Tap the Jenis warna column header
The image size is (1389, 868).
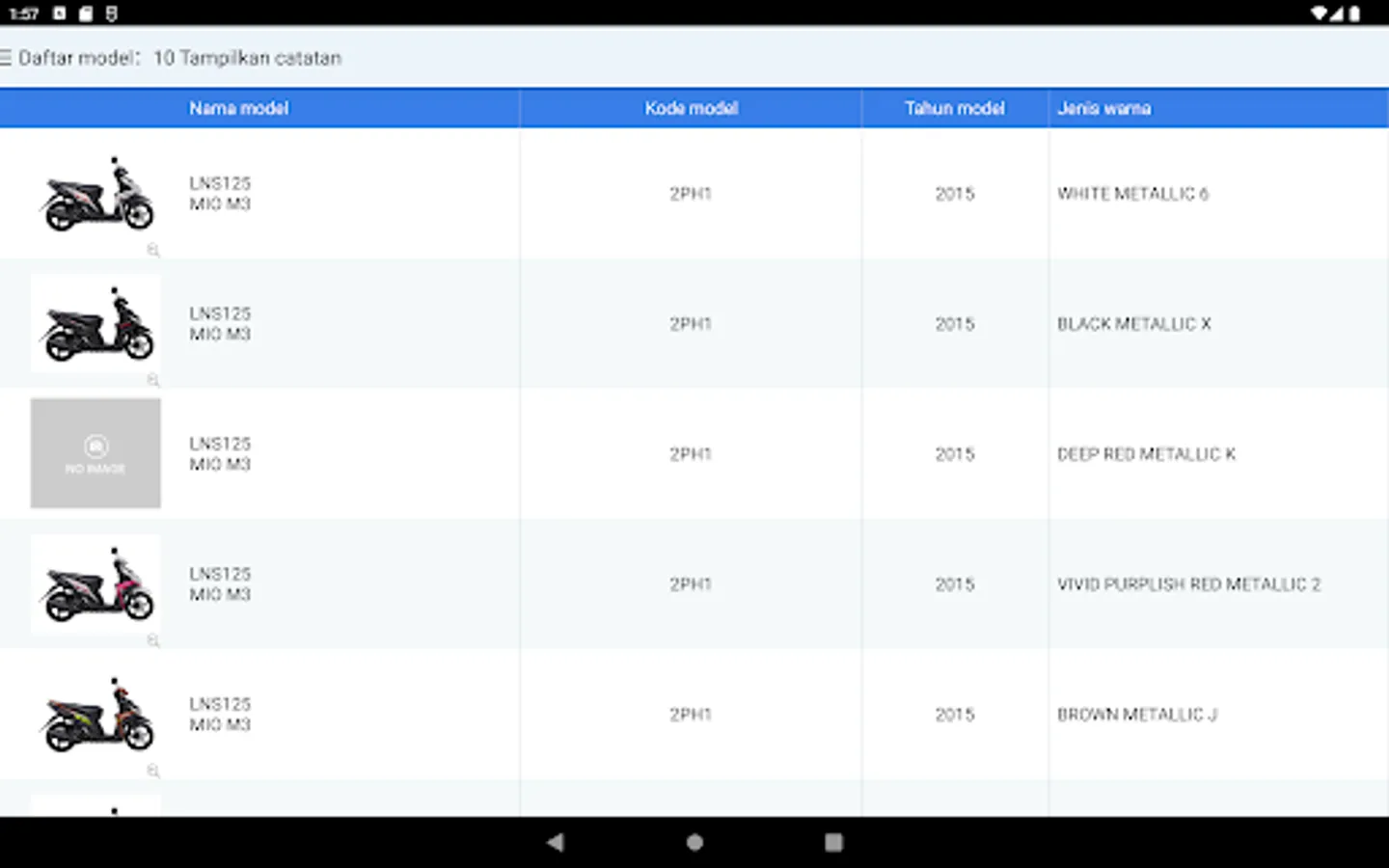pos(1103,108)
